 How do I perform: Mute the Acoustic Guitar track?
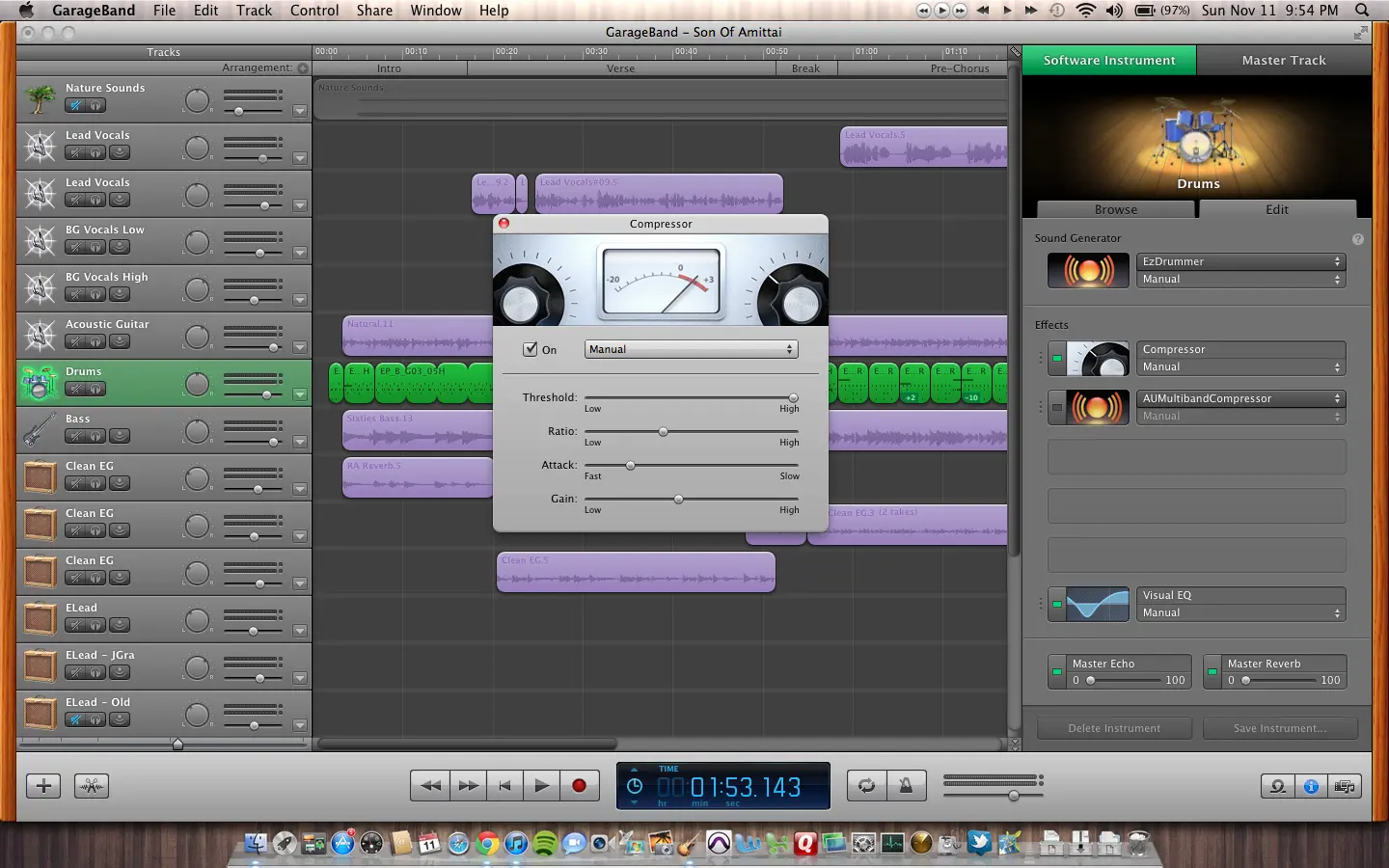(75, 341)
